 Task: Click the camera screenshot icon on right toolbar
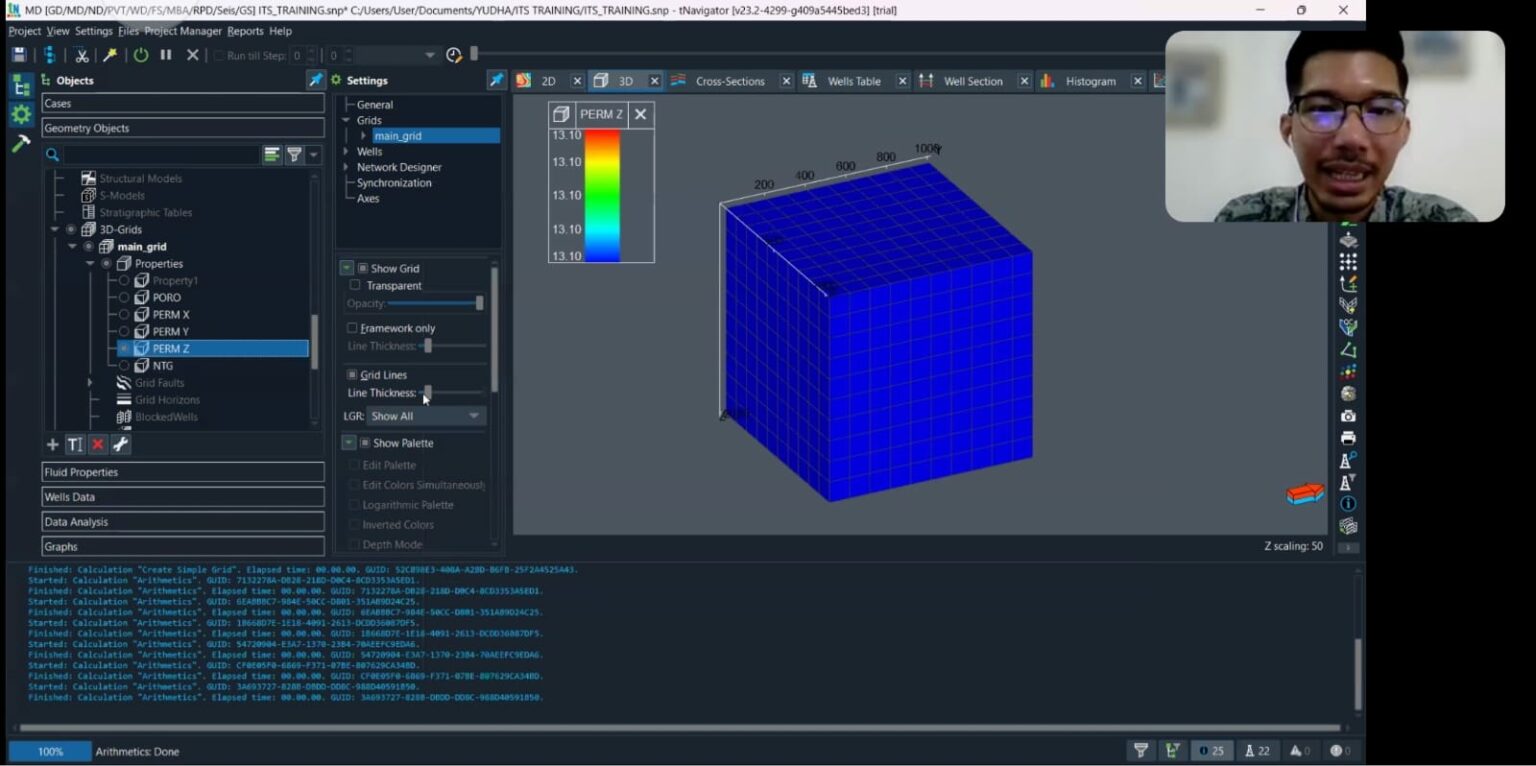click(x=1348, y=416)
